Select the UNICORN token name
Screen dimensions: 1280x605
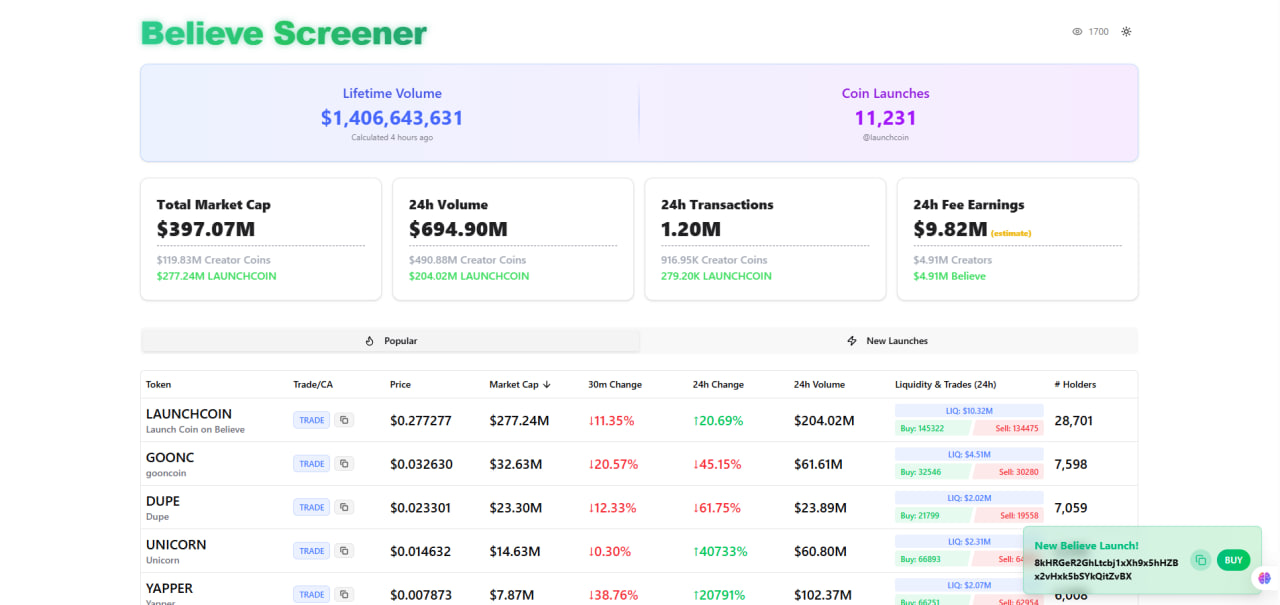coord(176,545)
